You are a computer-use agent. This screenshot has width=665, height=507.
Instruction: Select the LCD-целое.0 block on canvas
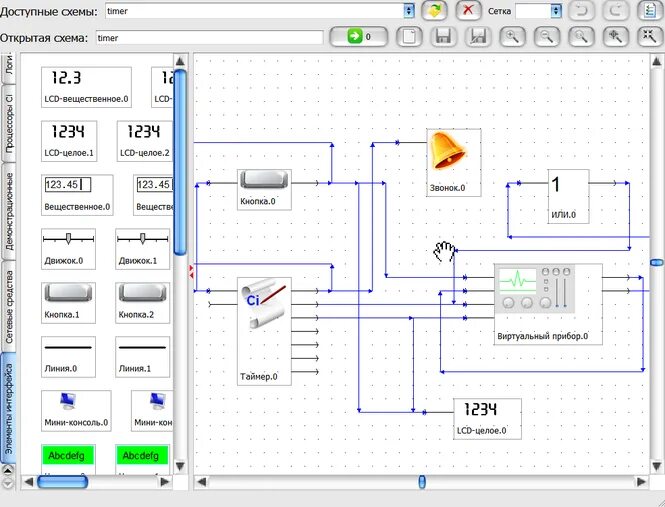tap(487, 419)
